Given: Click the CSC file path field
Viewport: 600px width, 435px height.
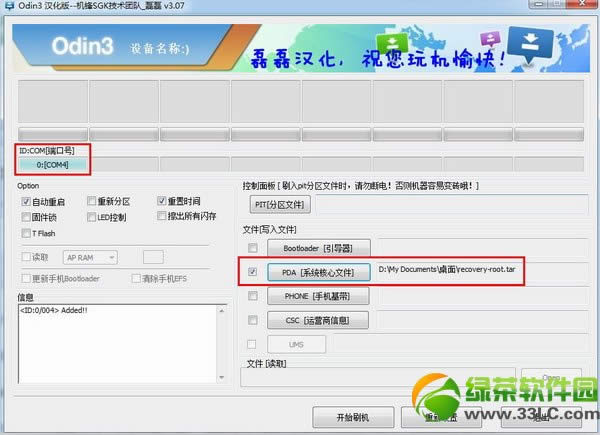Looking at the screenshot, I should point(483,320).
